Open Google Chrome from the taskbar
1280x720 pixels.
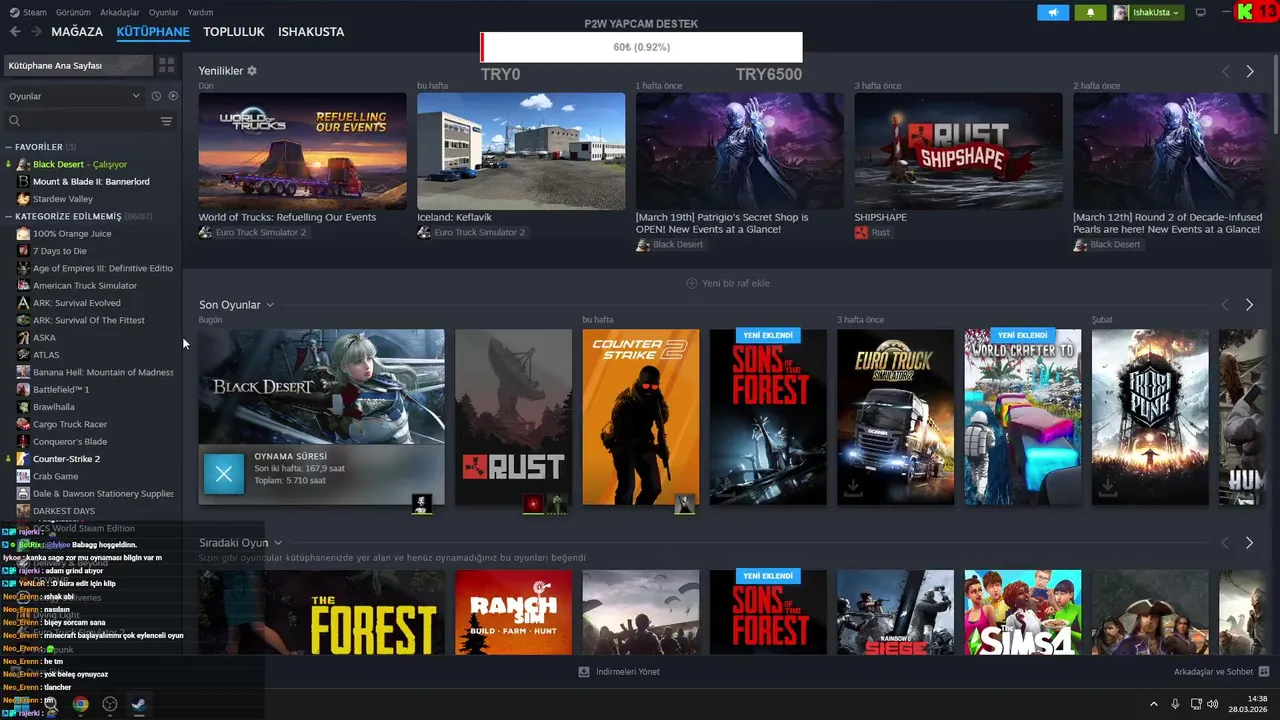[80, 704]
